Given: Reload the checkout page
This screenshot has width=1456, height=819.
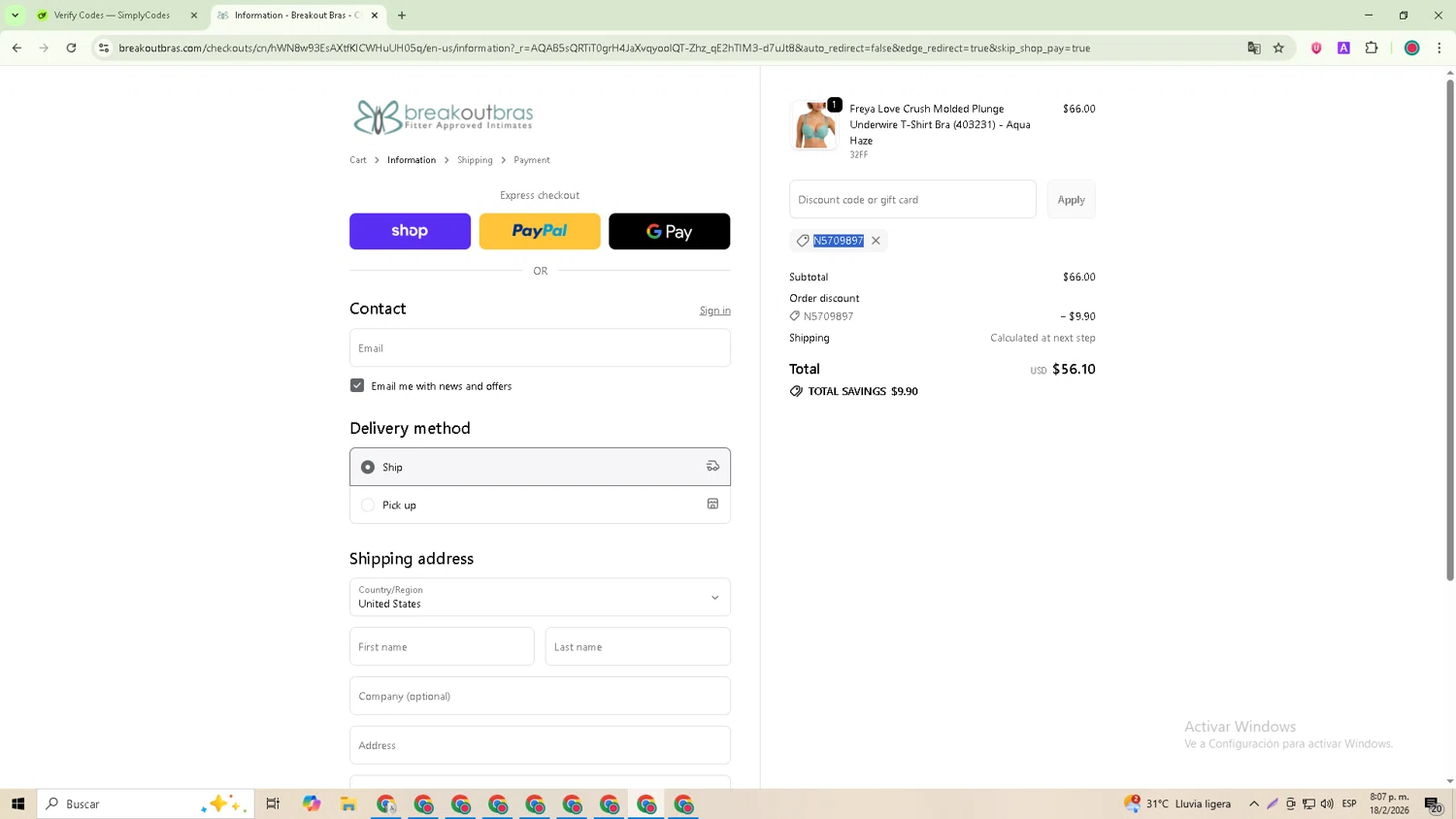Looking at the screenshot, I should tap(71, 48).
